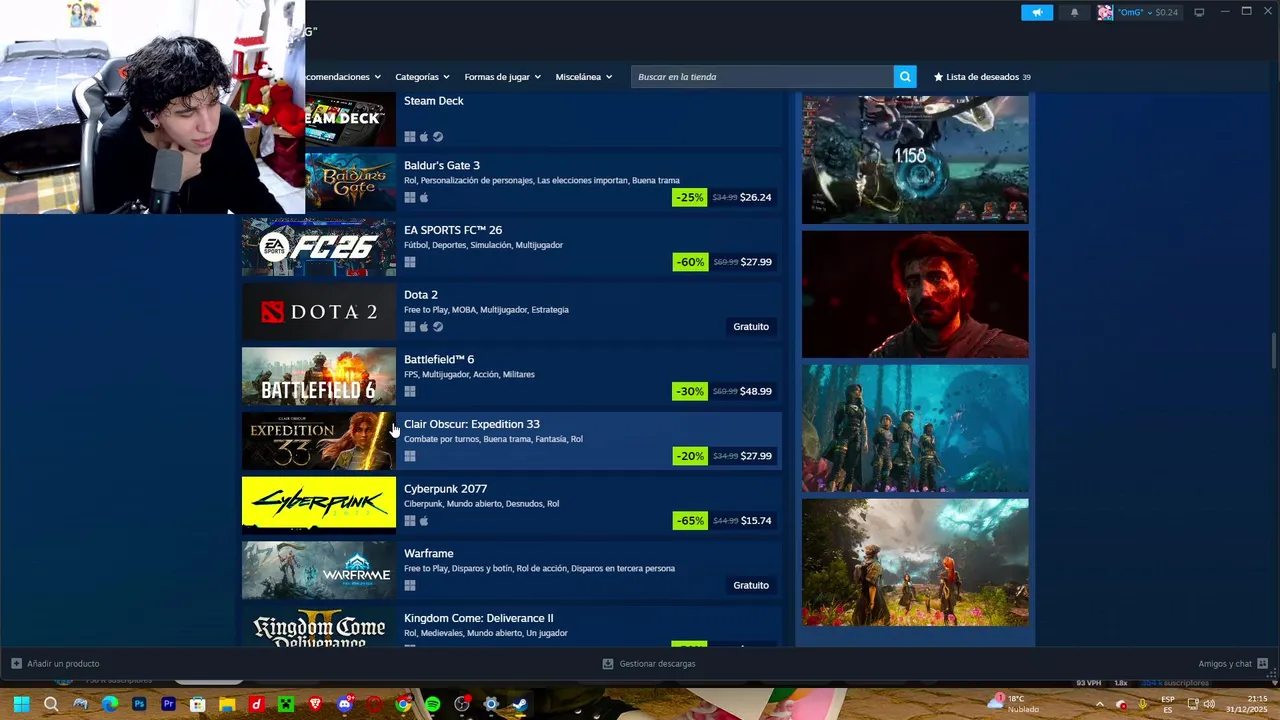Open Brave browser from the taskbar
The image size is (1280, 720).
point(316,704)
